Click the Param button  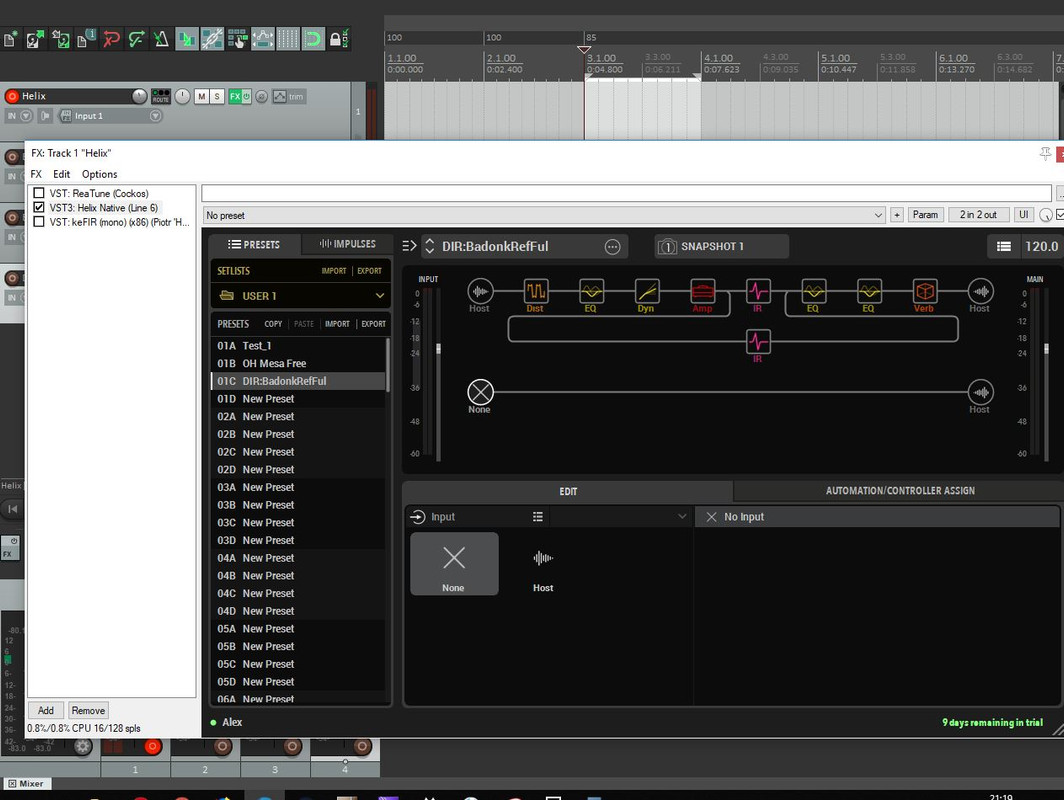pos(925,215)
